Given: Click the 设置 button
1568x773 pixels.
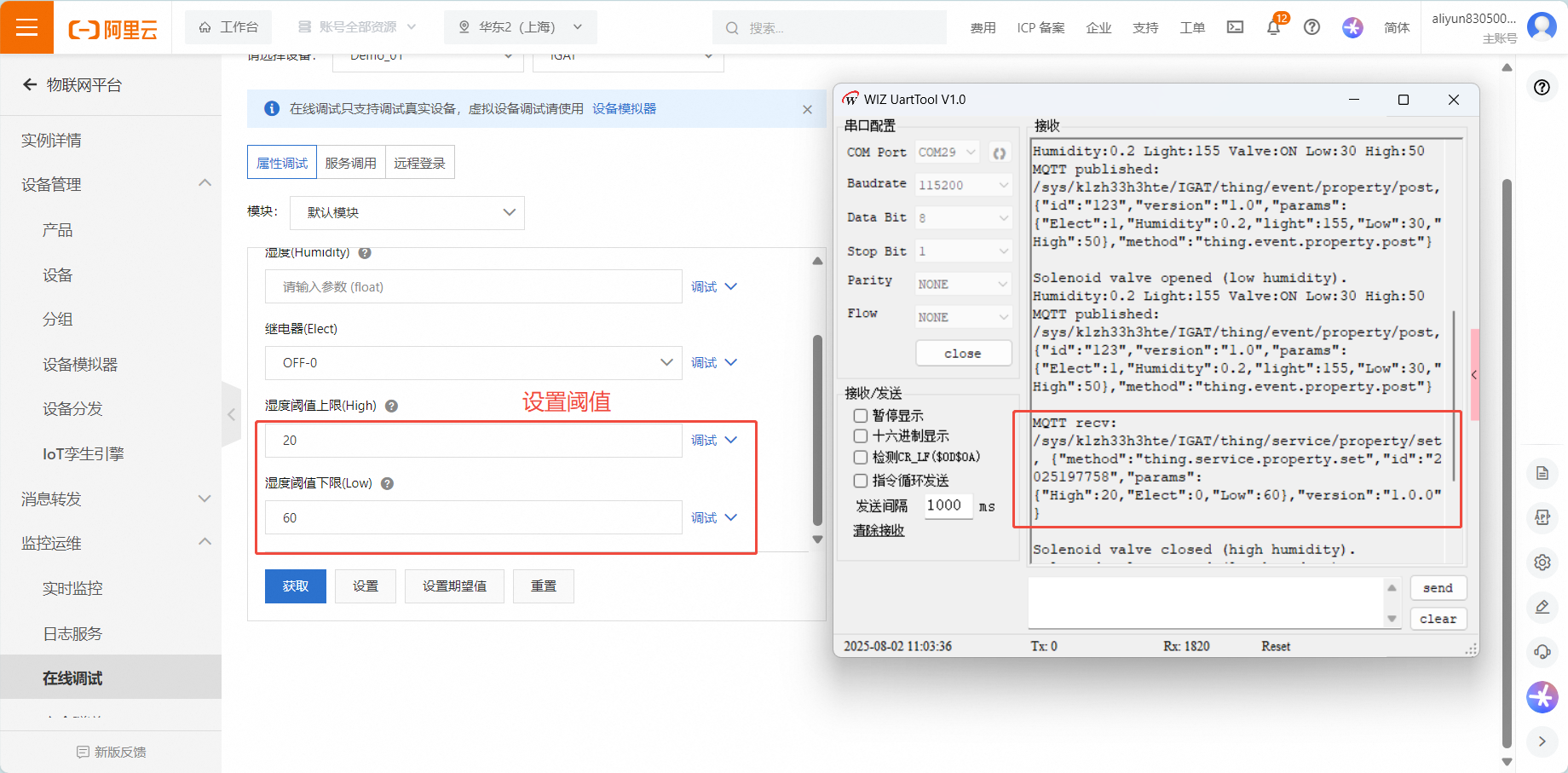Looking at the screenshot, I should coord(366,586).
